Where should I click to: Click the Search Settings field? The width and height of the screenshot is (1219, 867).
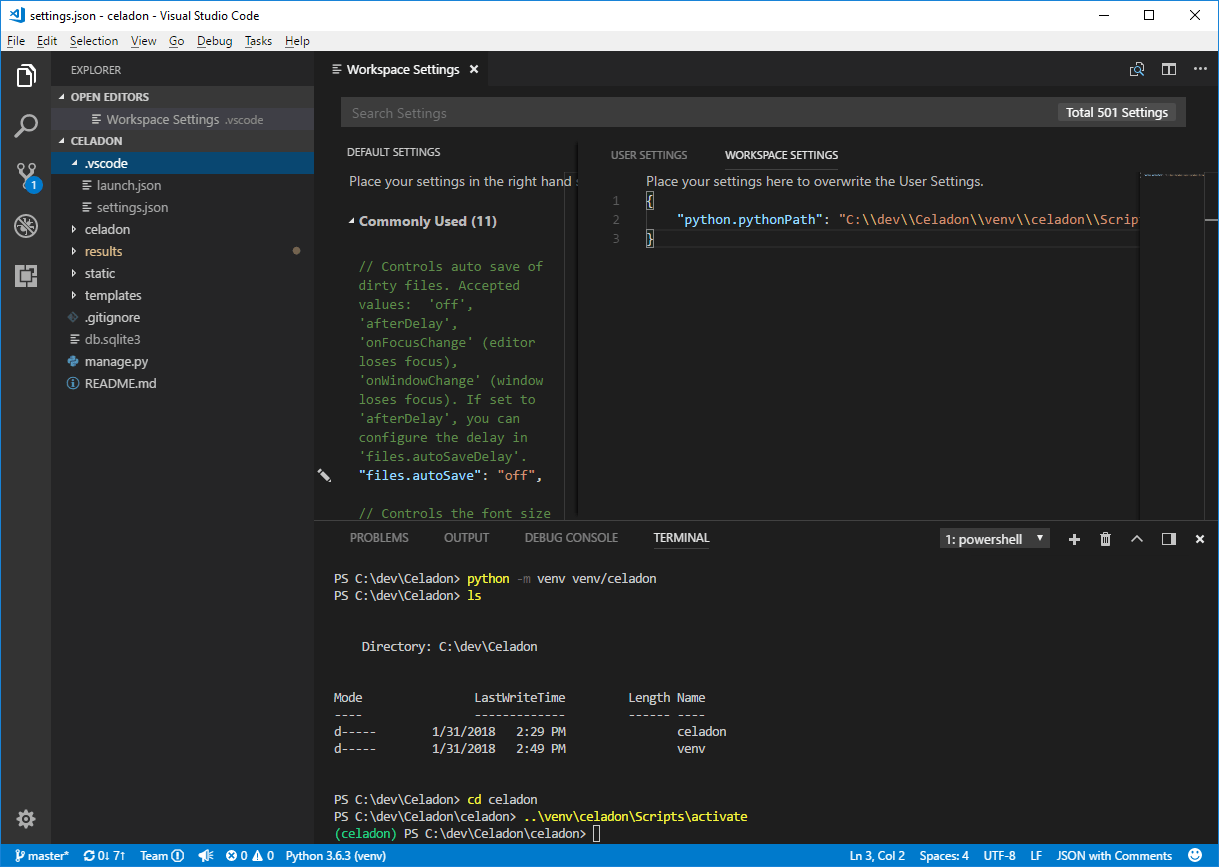coord(600,112)
